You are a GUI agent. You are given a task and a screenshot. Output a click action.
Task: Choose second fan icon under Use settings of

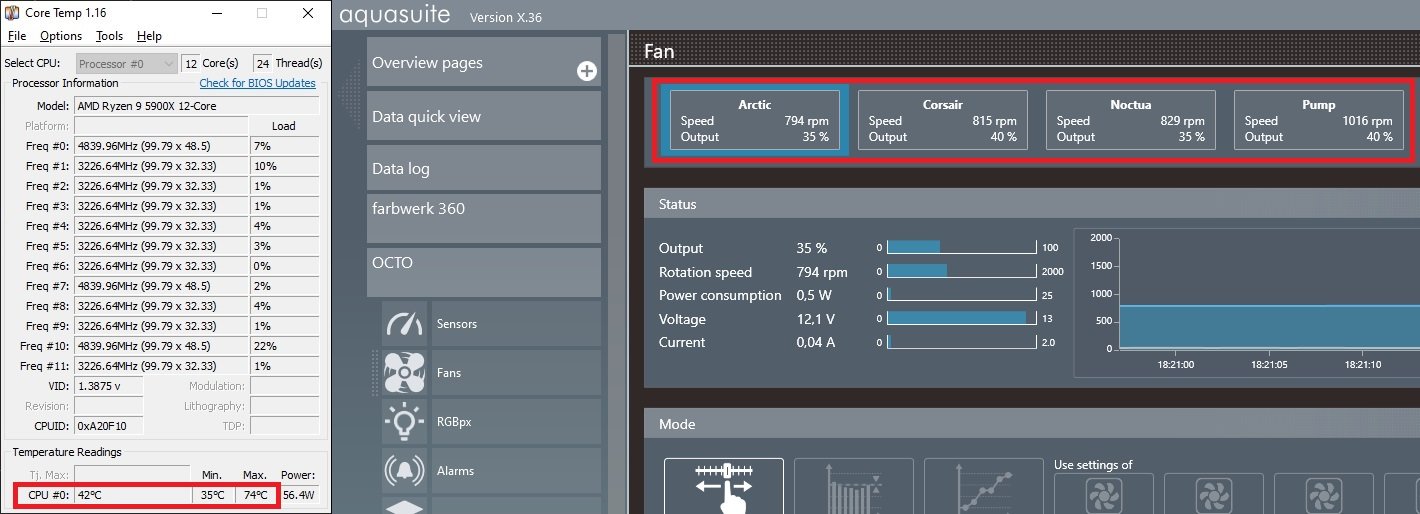pyautogui.click(x=1213, y=494)
